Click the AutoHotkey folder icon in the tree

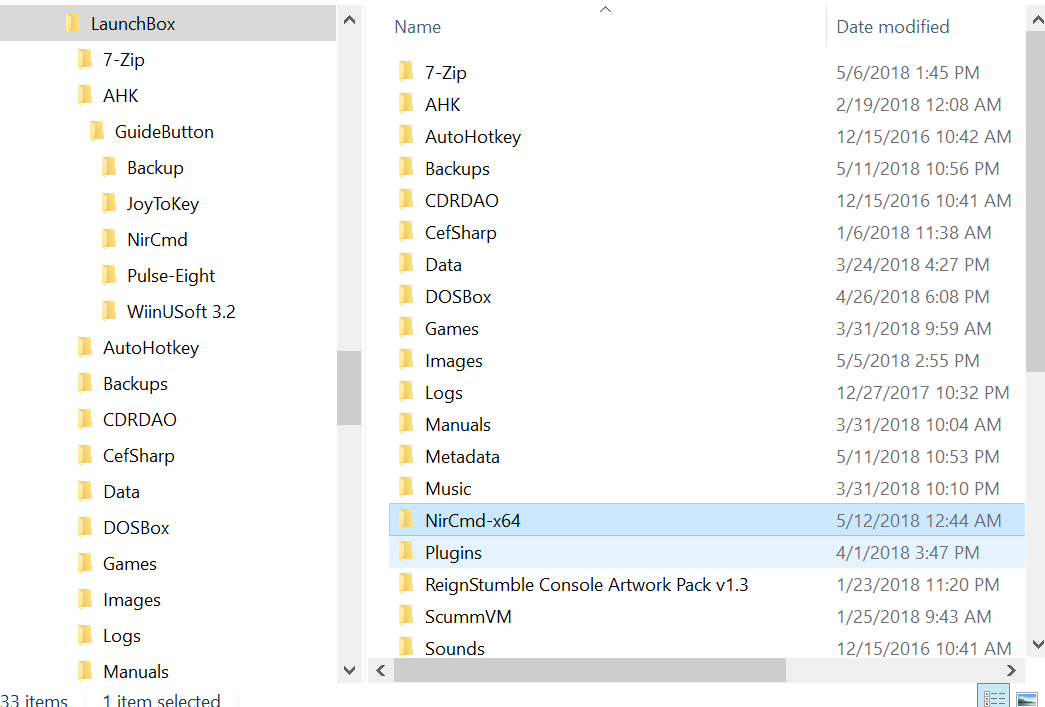click(x=85, y=348)
